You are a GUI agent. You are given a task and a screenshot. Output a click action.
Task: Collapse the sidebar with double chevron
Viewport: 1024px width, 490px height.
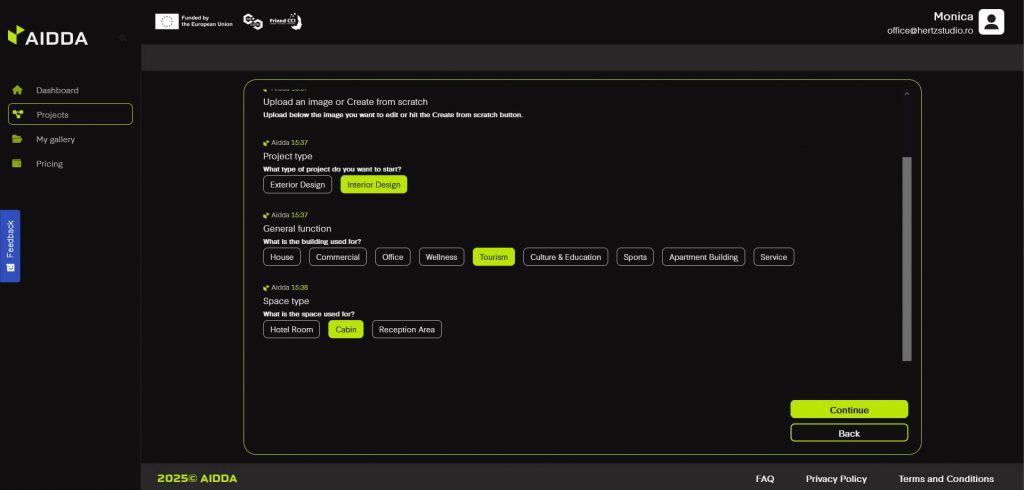coord(122,37)
